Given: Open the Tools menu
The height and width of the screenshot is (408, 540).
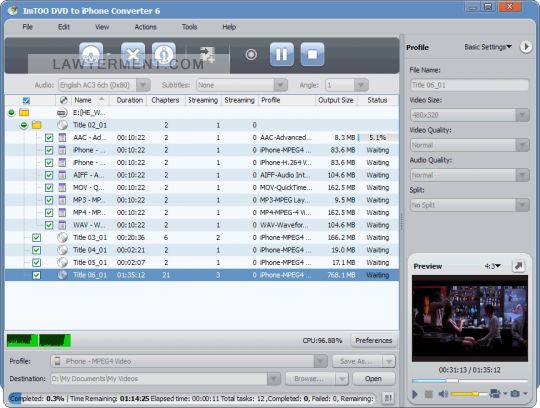Looking at the screenshot, I should click(x=189, y=27).
